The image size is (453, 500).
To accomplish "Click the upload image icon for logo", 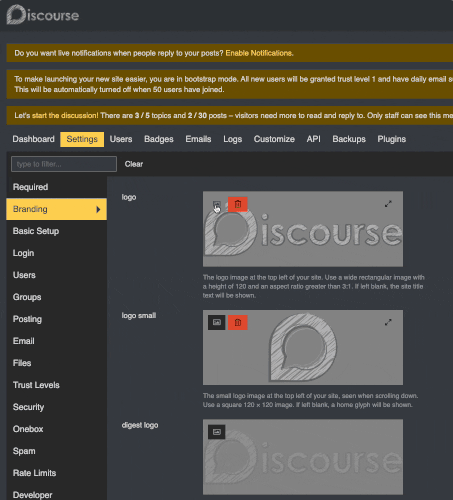I will (217, 204).
